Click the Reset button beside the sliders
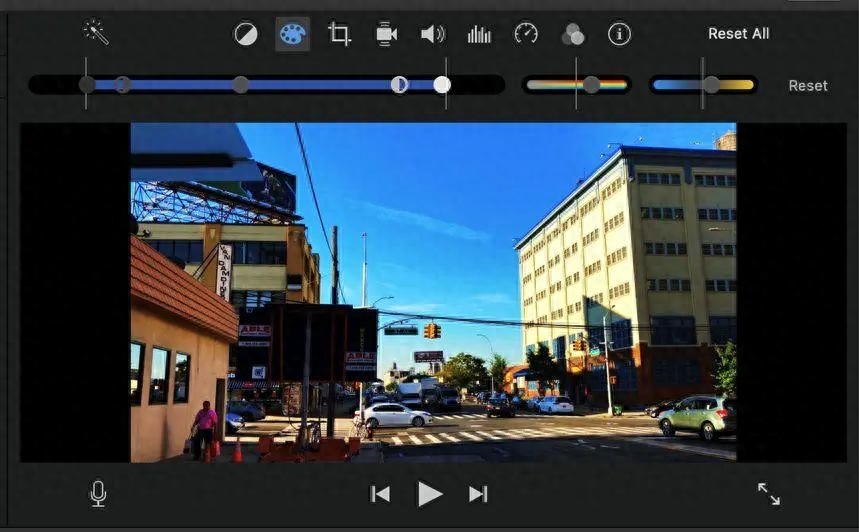 click(808, 85)
